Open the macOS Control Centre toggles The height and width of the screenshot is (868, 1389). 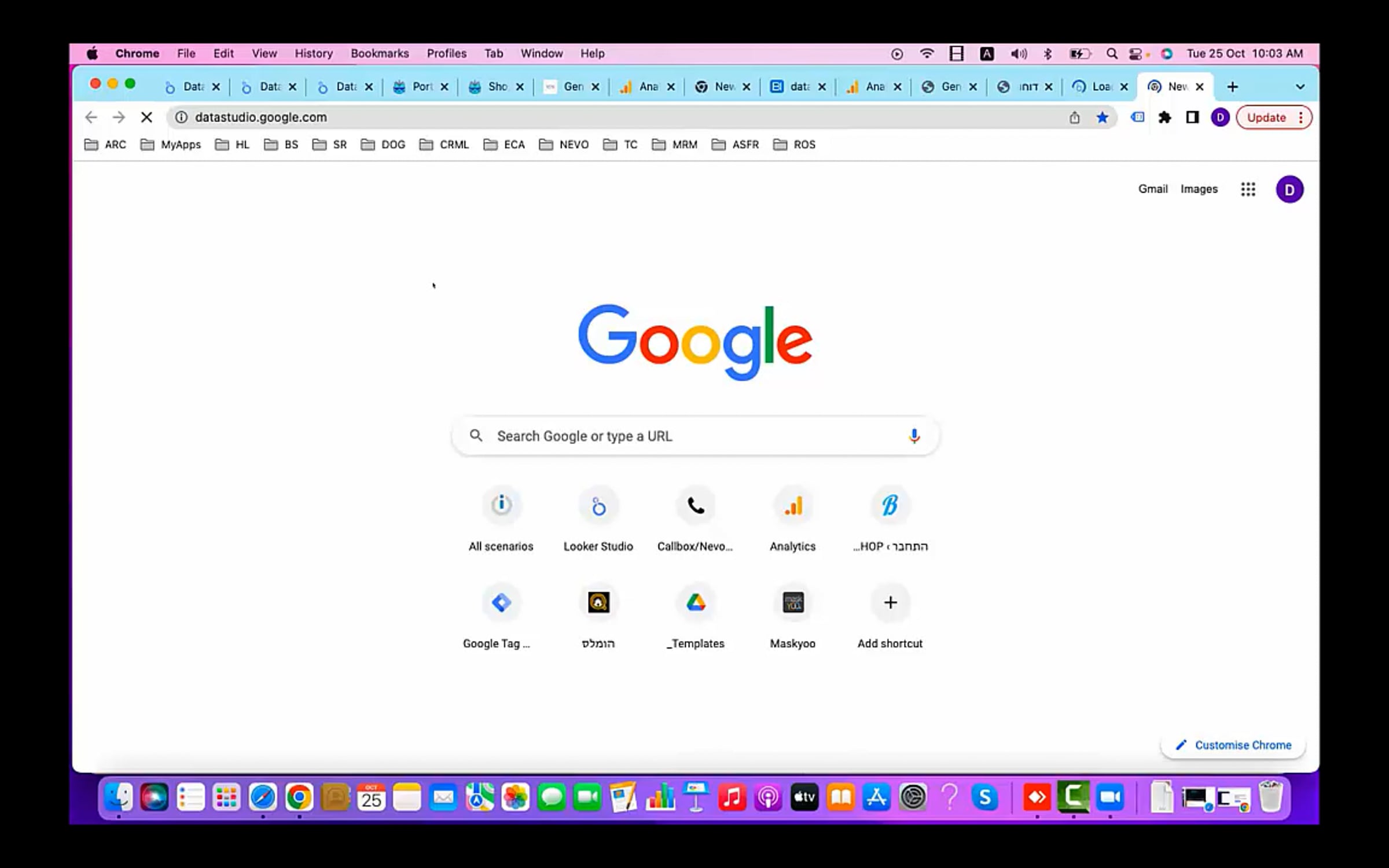(x=1135, y=54)
